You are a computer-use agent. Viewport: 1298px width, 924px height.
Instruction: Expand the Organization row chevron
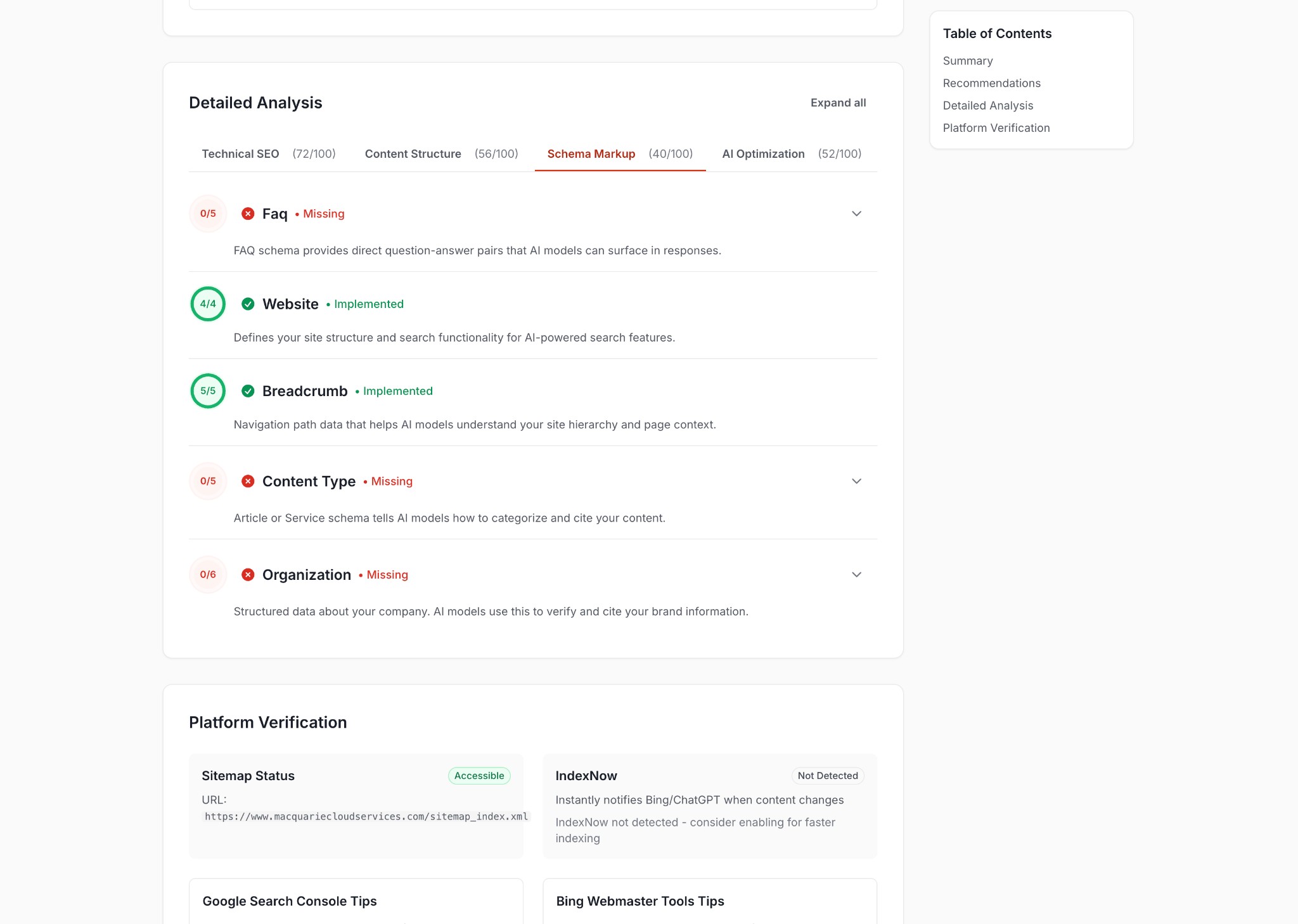click(x=856, y=575)
